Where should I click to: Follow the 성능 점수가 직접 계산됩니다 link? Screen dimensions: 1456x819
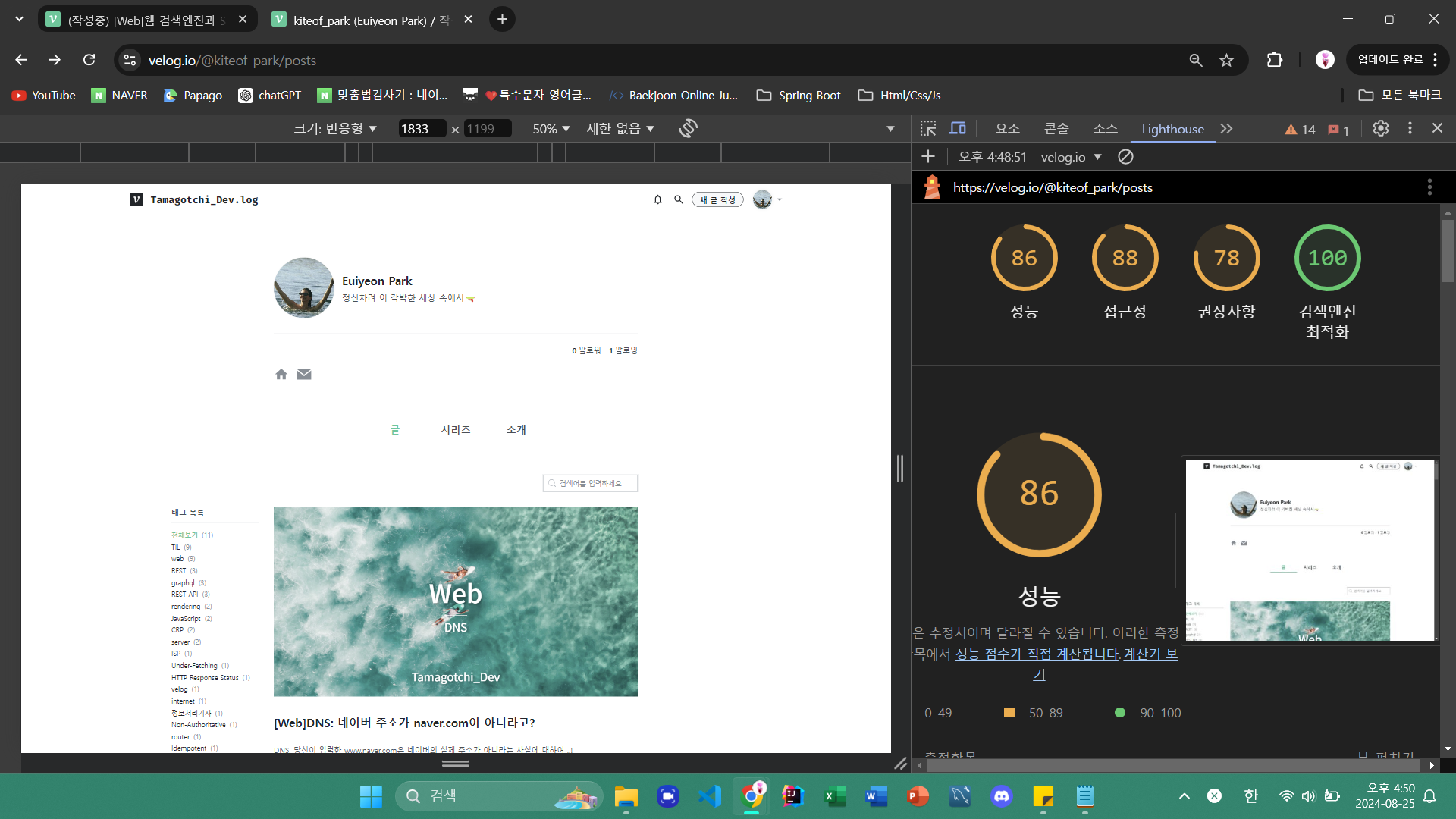pyautogui.click(x=1037, y=654)
